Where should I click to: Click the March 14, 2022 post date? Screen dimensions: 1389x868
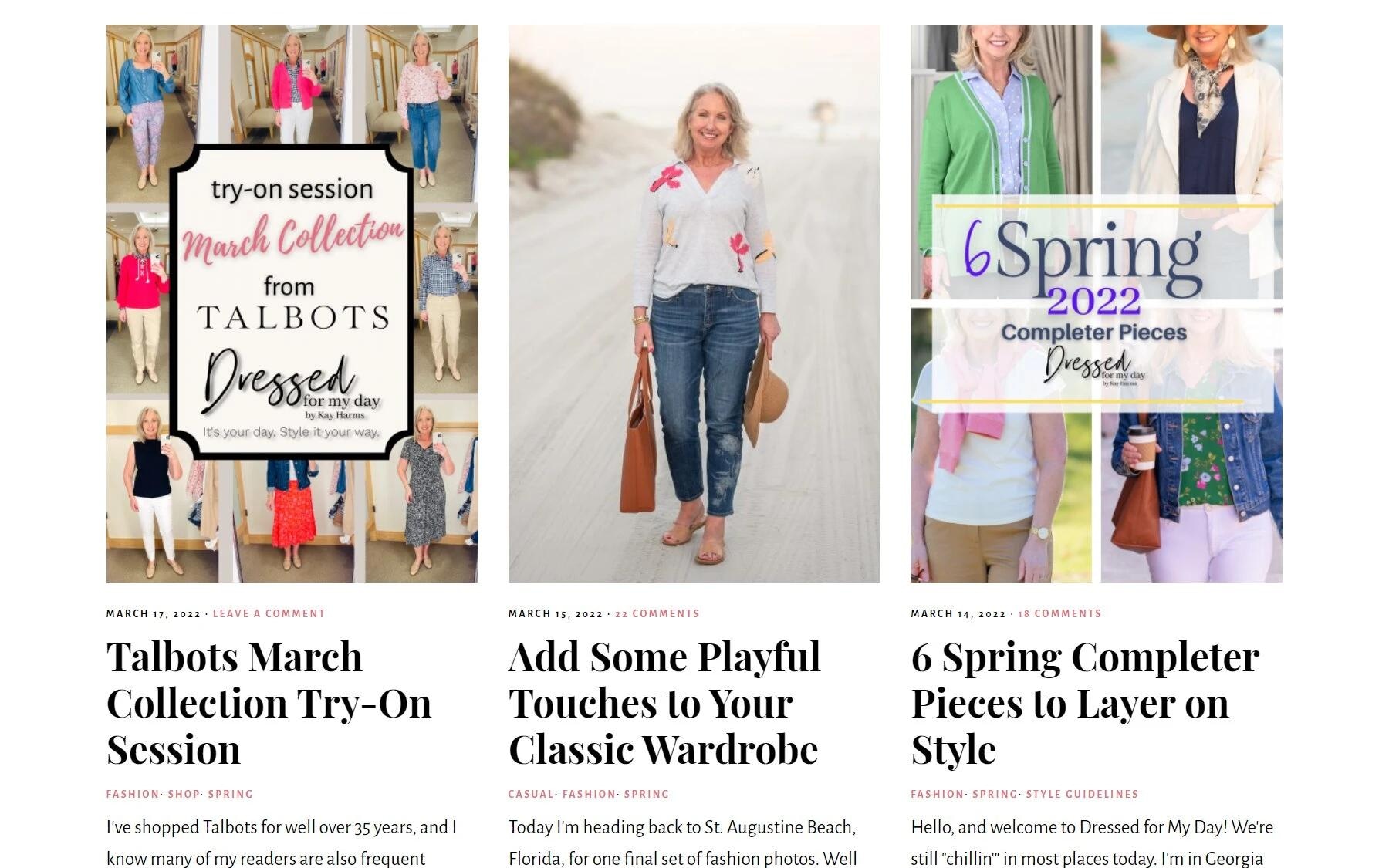pyautogui.click(x=958, y=614)
